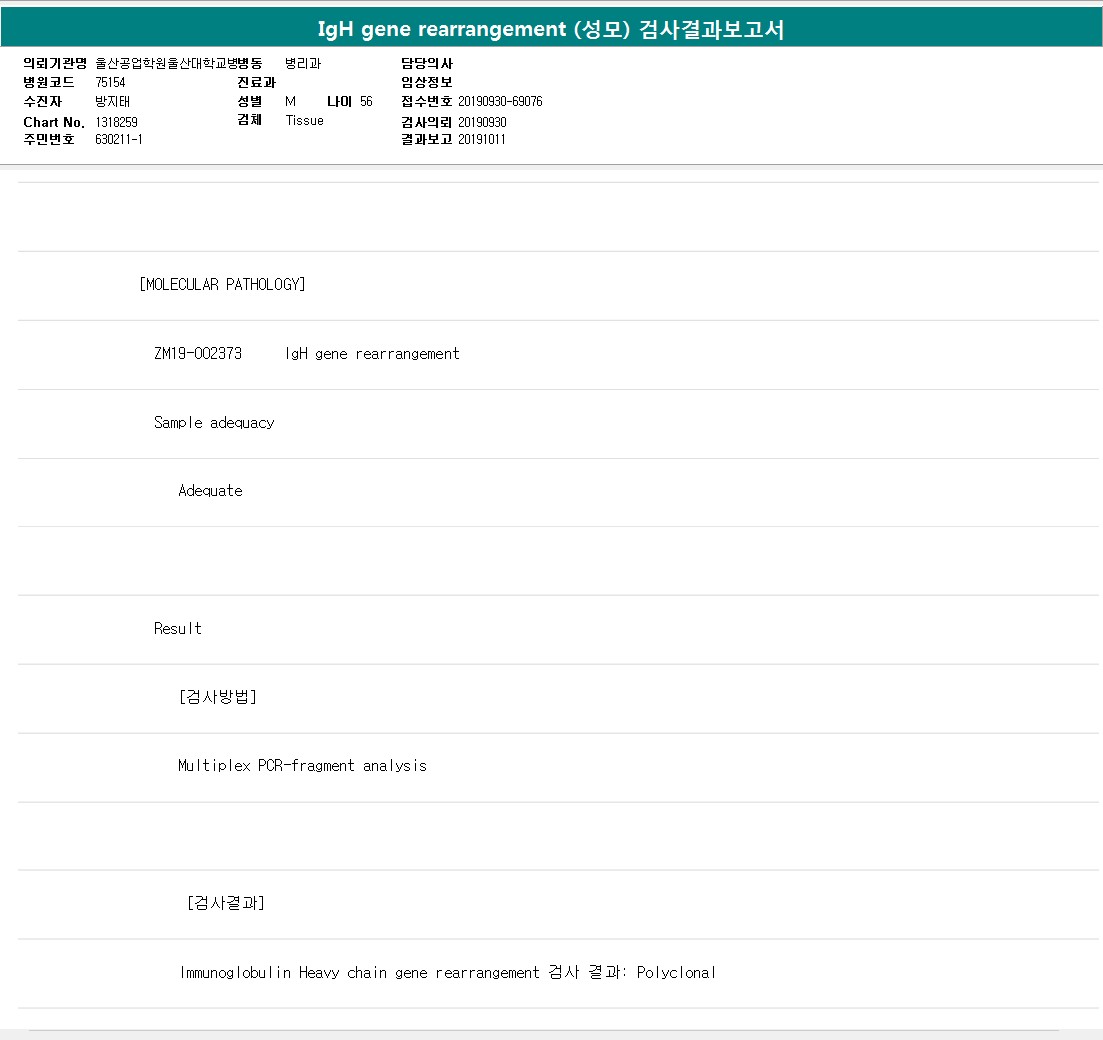
Task: Select the specimen value 'Tissue'
Action: point(305,120)
